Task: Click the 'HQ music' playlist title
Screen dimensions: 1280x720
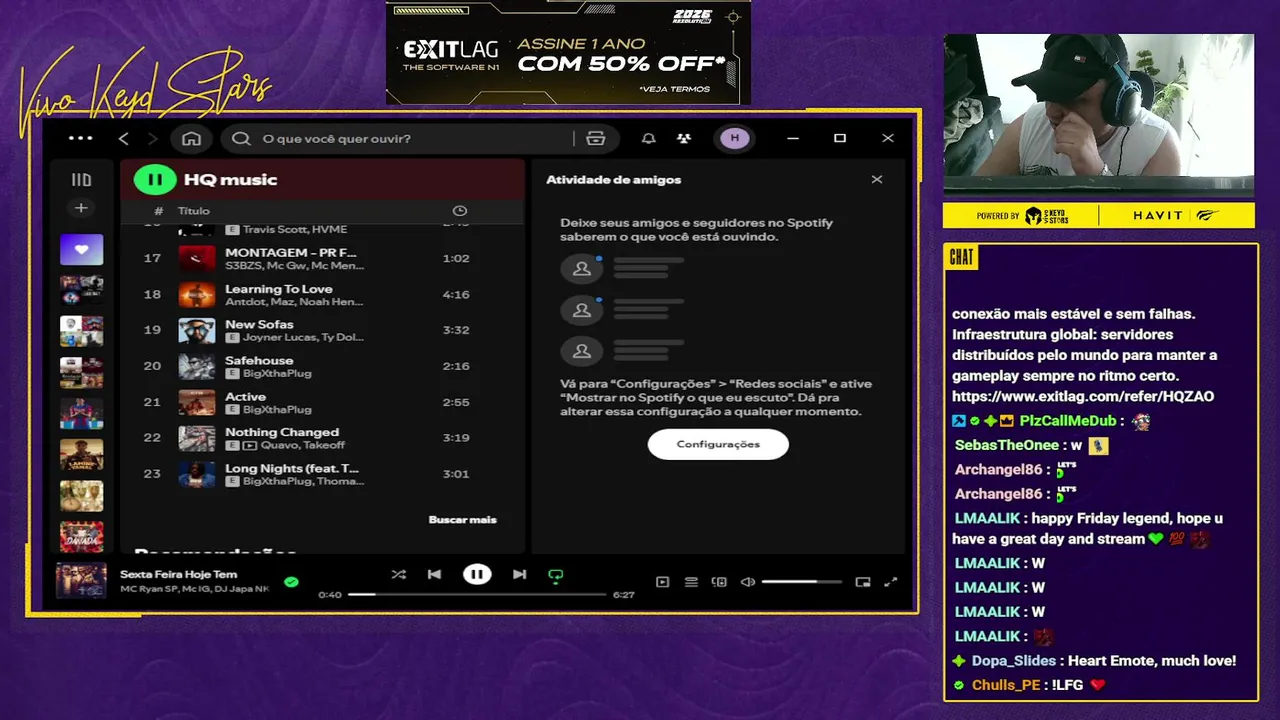Action: [x=230, y=180]
